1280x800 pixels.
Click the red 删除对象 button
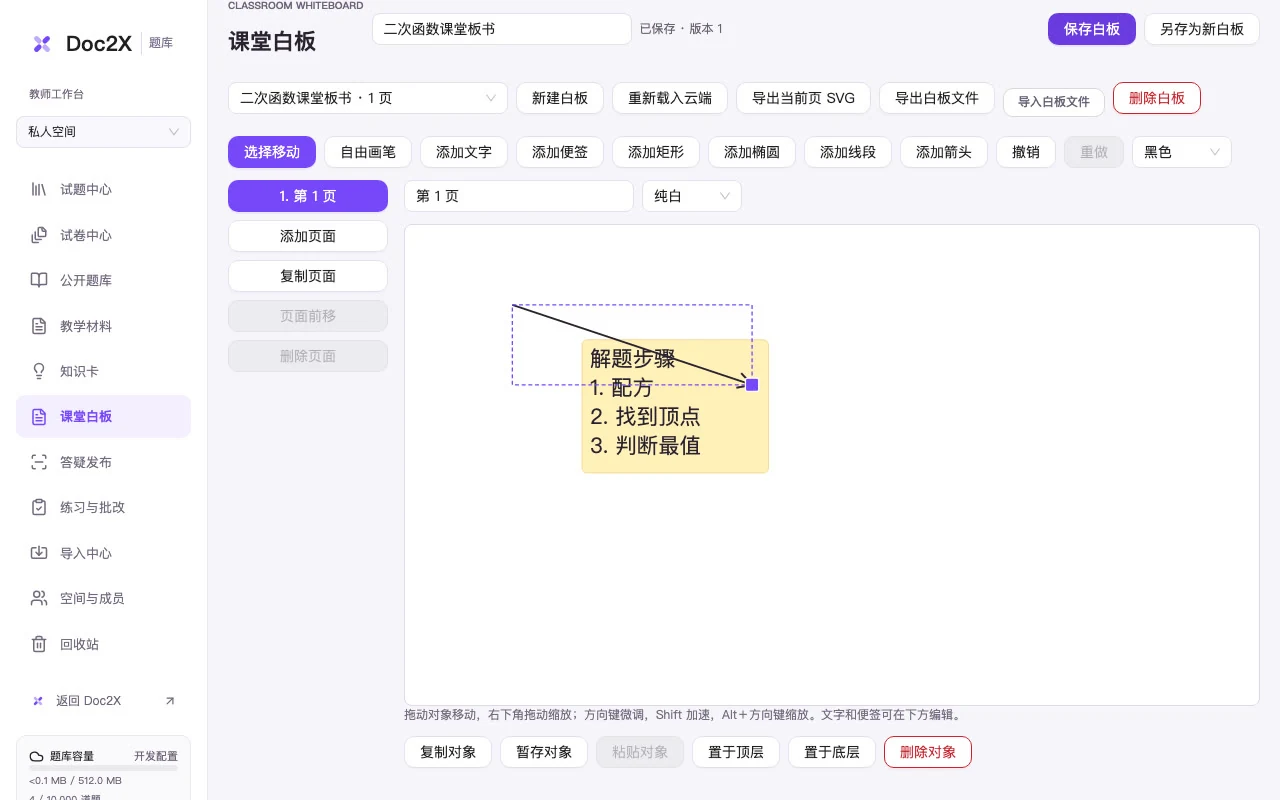coord(928,752)
